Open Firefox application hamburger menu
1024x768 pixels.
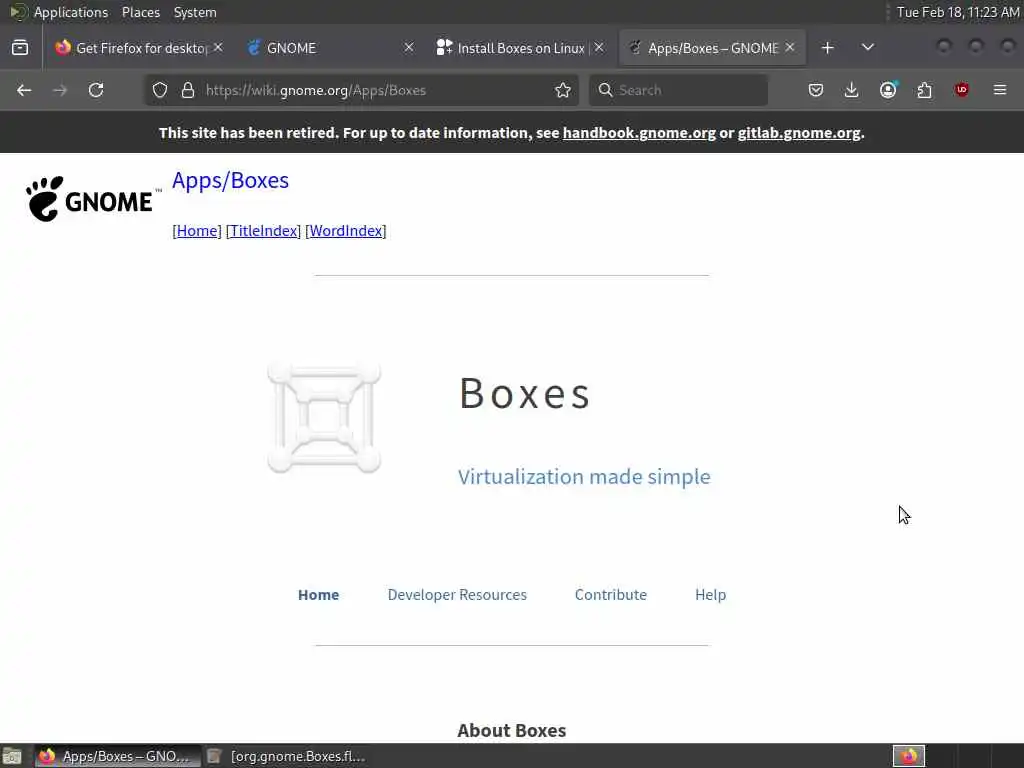[1000, 90]
